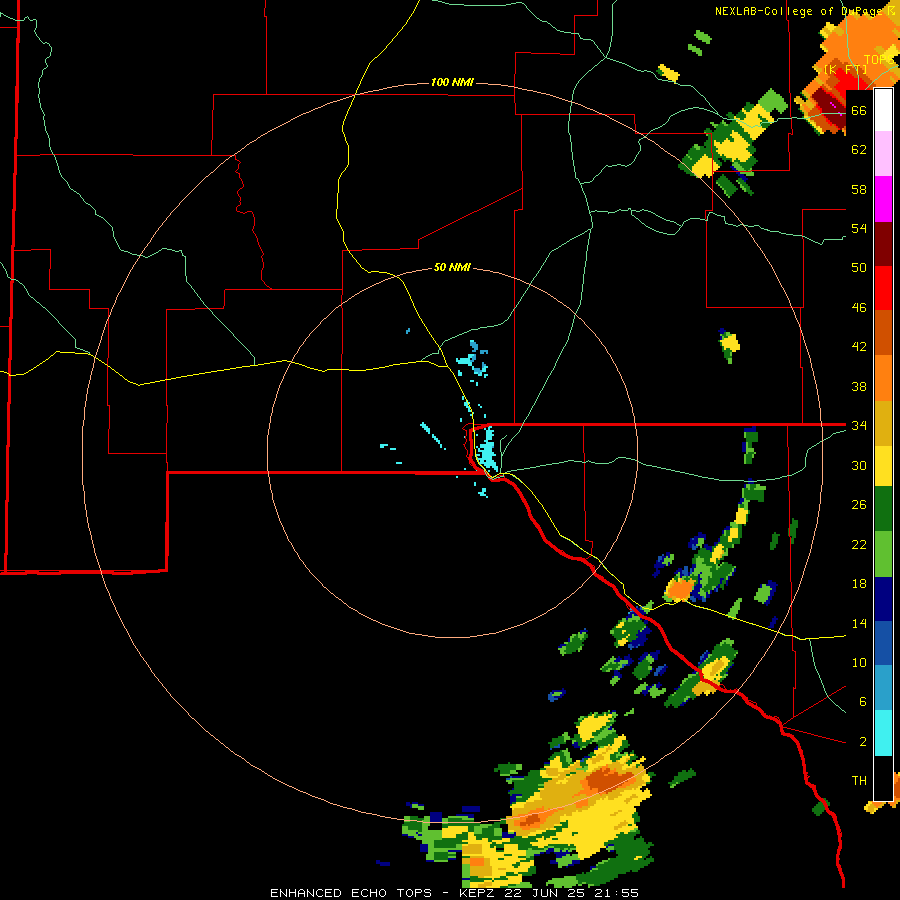Click the "50 NMI" range ring label
The image size is (900, 900).
pyautogui.click(x=452, y=267)
